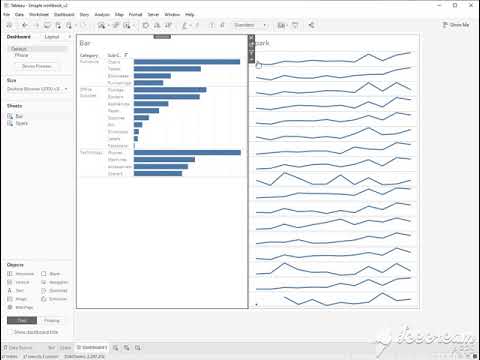The image size is (480, 360).
Task: Open the Show Me panel
Action: pyautogui.click(x=456, y=25)
